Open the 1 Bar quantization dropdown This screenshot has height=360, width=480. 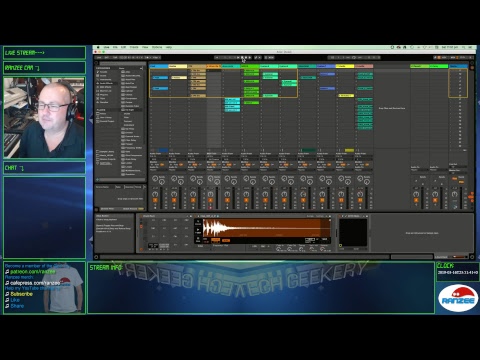coord(156,58)
